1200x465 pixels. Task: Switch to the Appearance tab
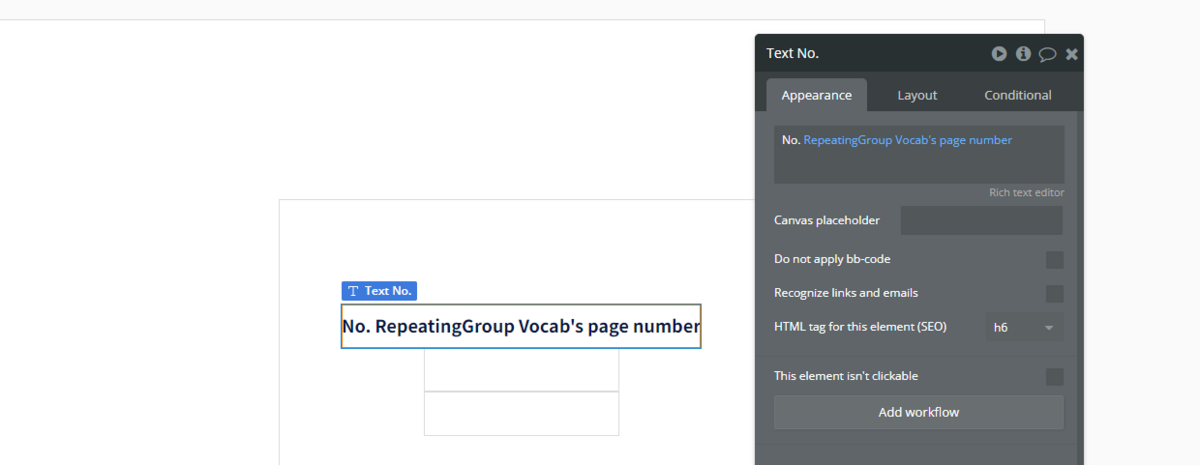[x=817, y=95]
